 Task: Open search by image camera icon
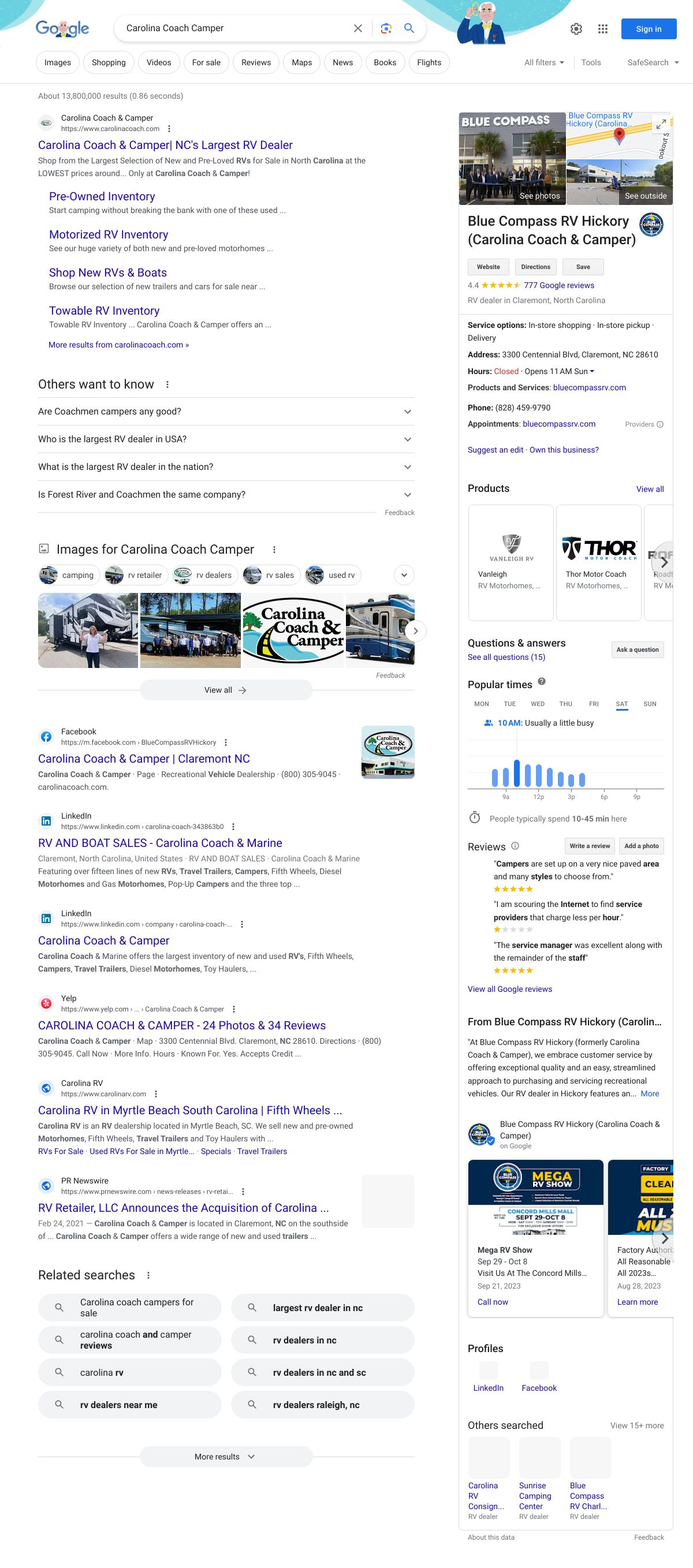coord(385,29)
